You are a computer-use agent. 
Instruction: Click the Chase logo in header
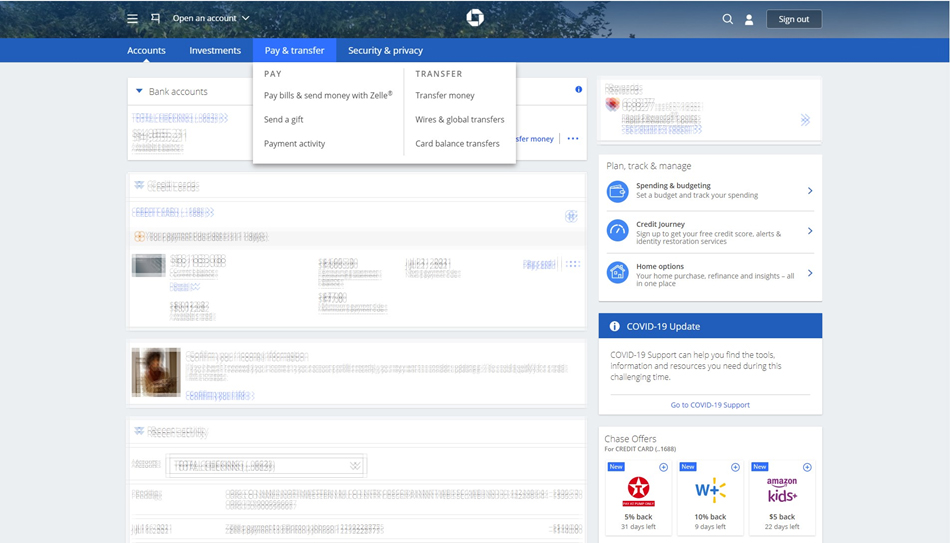pyautogui.click(x=475, y=18)
